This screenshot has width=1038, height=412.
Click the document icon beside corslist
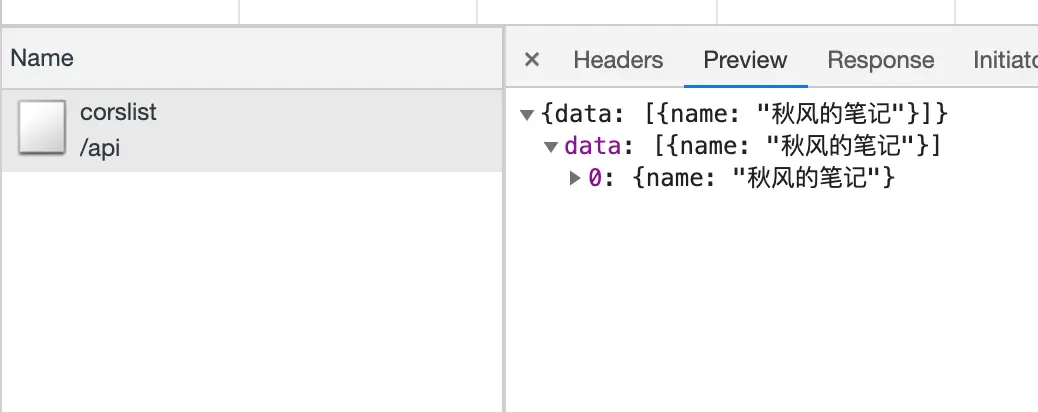pos(42,127)
